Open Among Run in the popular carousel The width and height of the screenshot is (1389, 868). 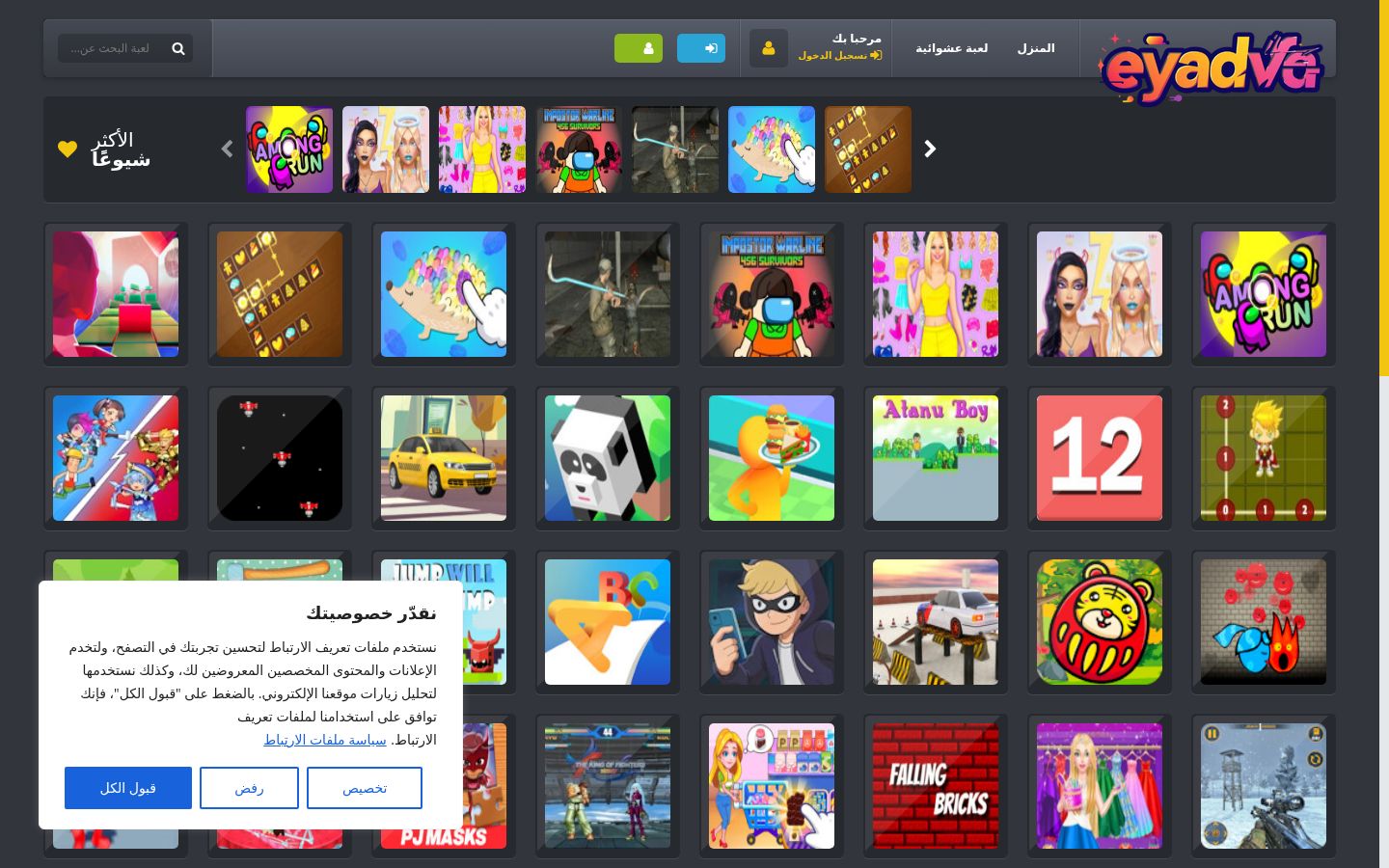[289, 149]
